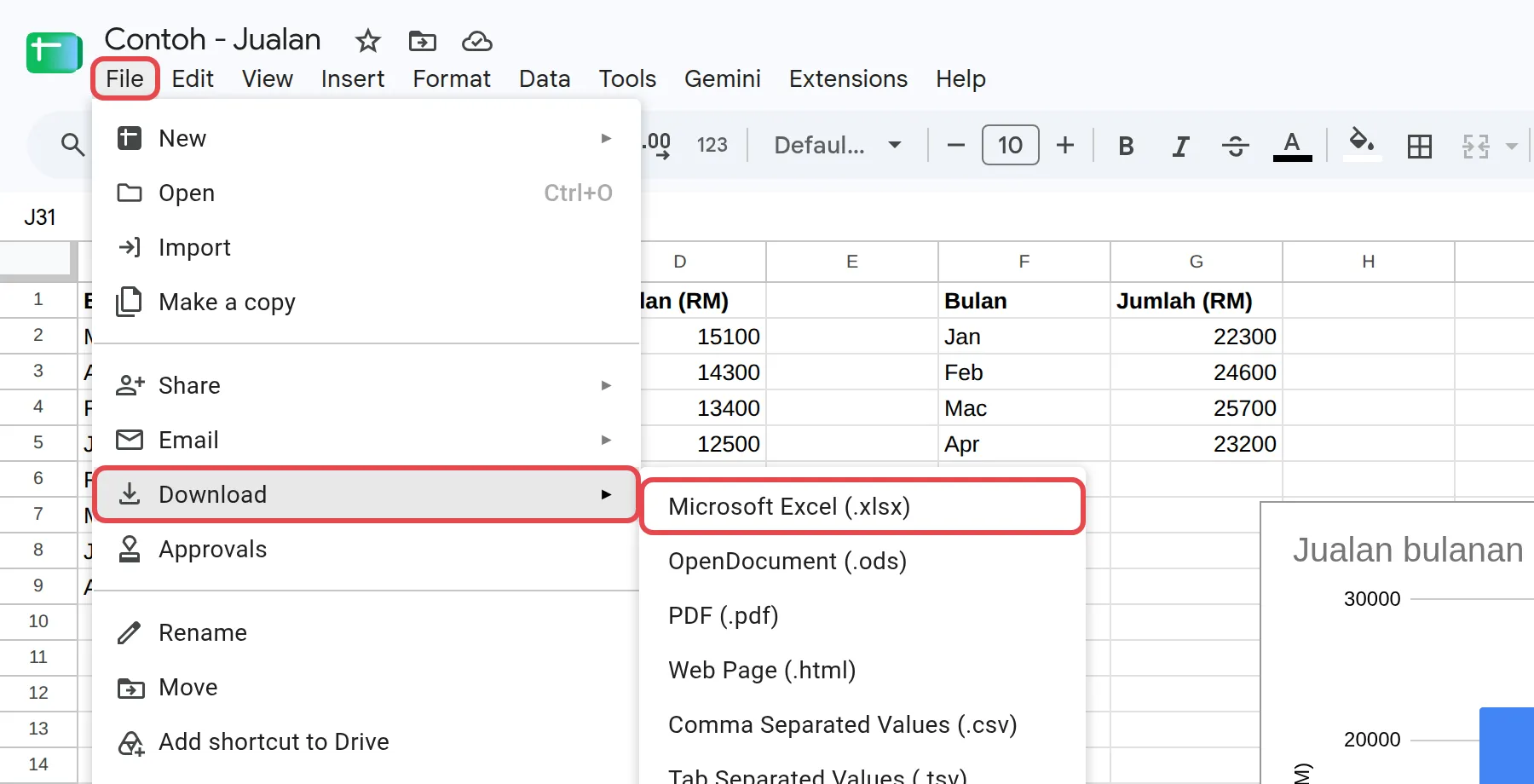Download as OpenDocument (.ods)

click(862, 561)
